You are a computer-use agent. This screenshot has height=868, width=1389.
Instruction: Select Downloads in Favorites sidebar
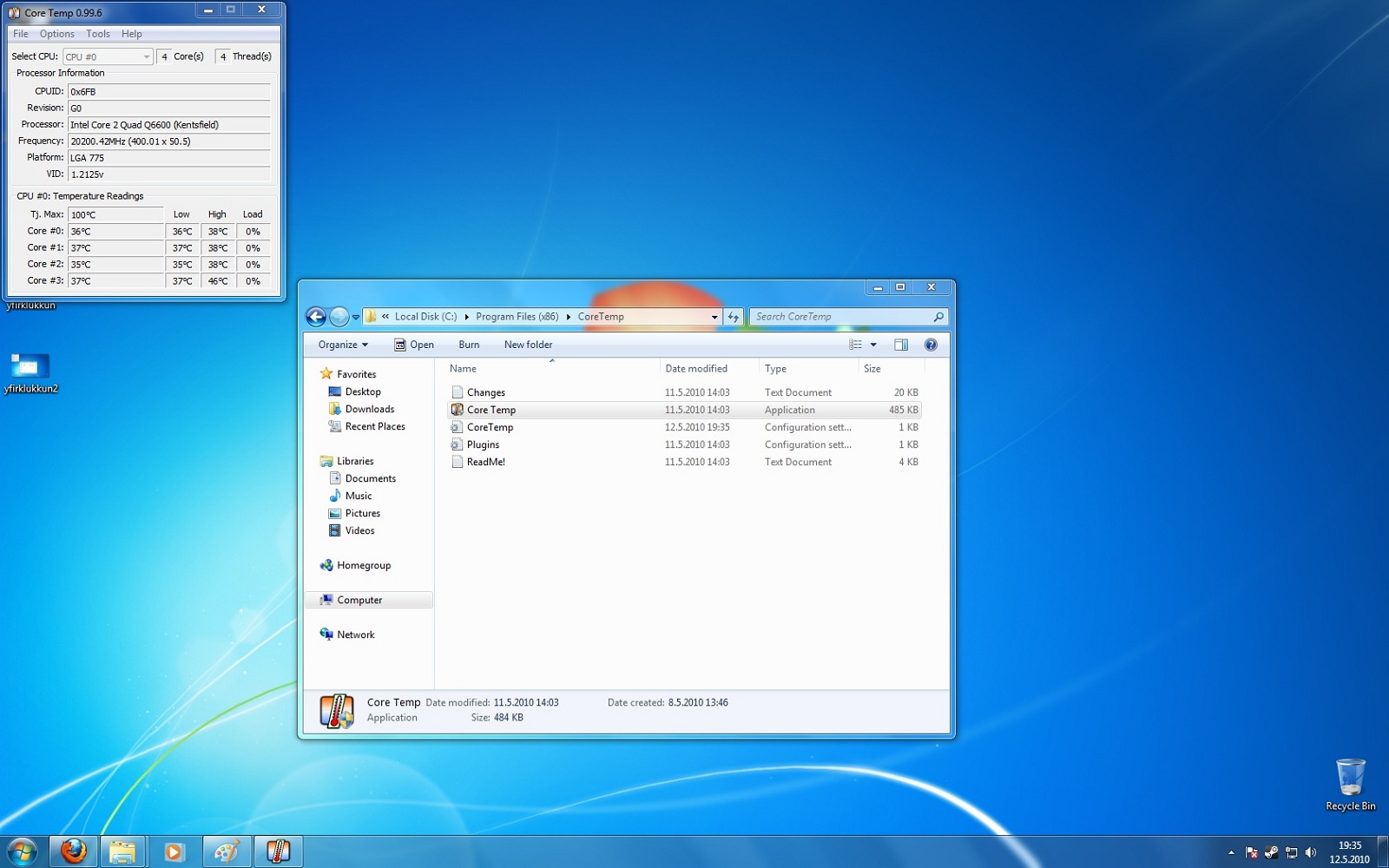coord(369,409)
